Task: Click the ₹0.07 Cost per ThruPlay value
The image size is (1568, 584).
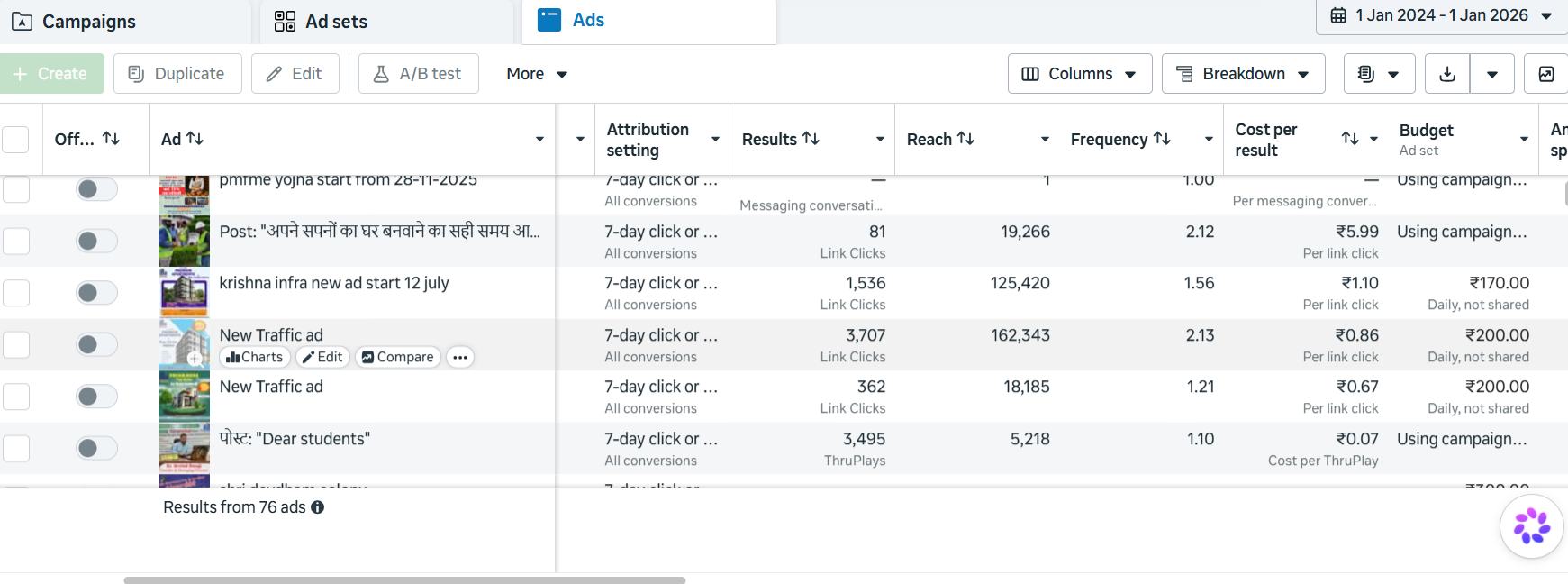Action: click(1357, 439)
